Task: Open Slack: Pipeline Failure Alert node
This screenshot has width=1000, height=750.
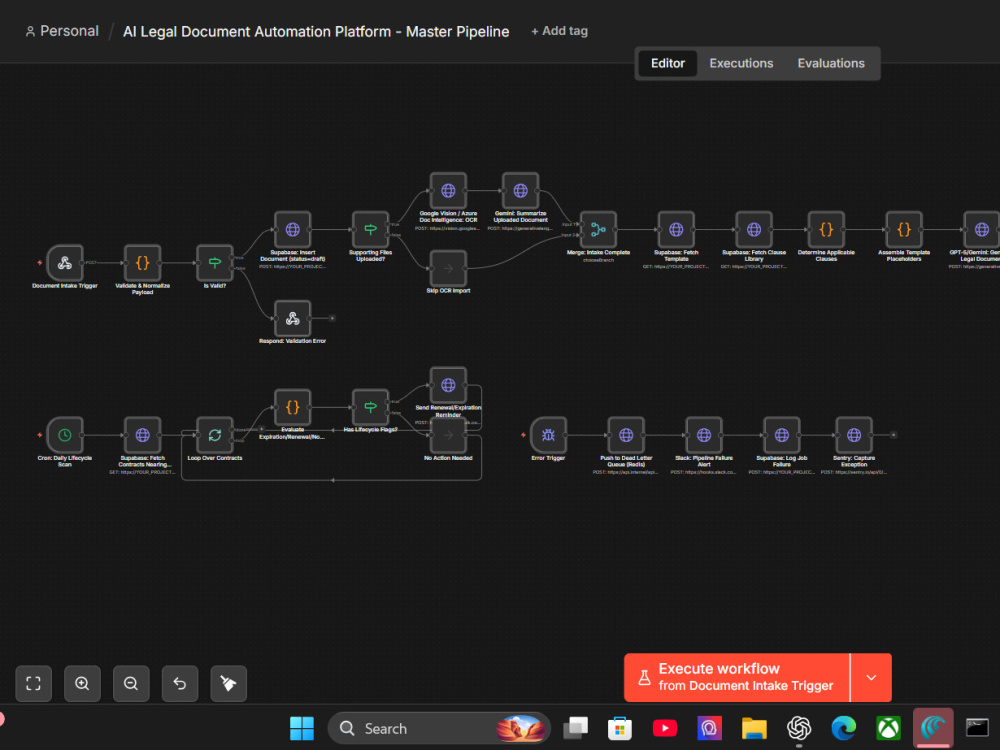Action: [703, 435]
